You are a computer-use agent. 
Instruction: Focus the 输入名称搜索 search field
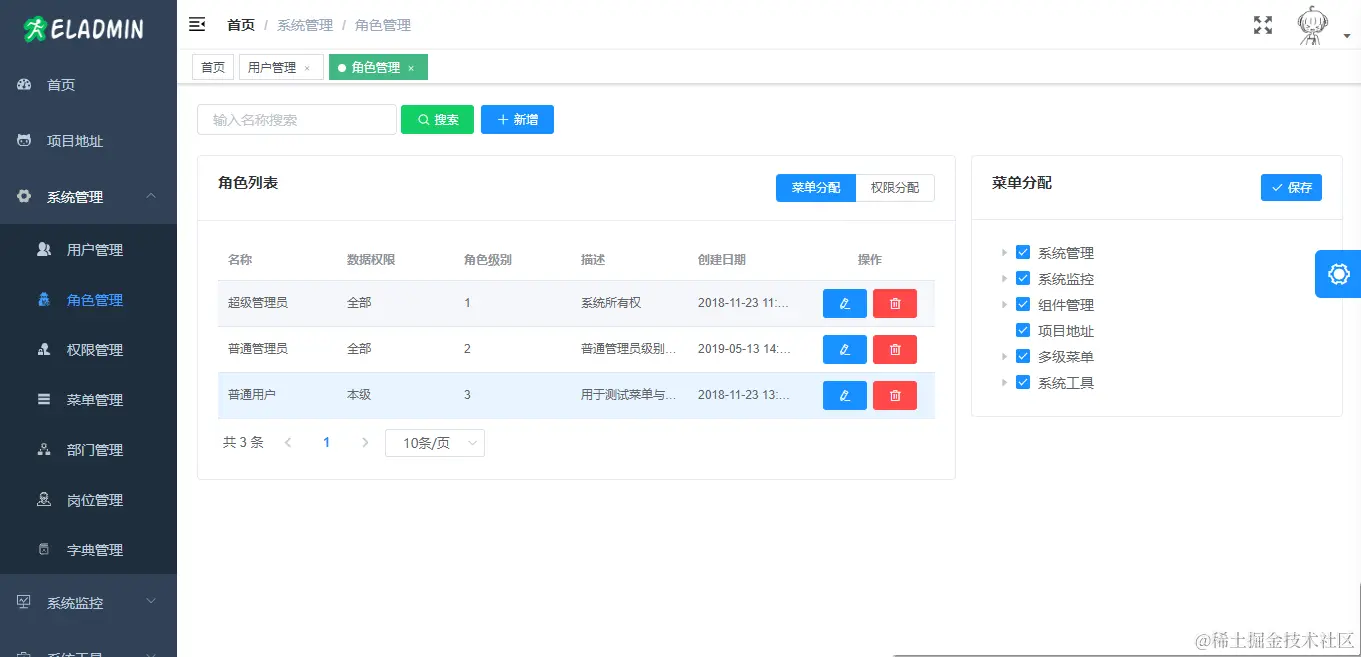click(297, 120)
